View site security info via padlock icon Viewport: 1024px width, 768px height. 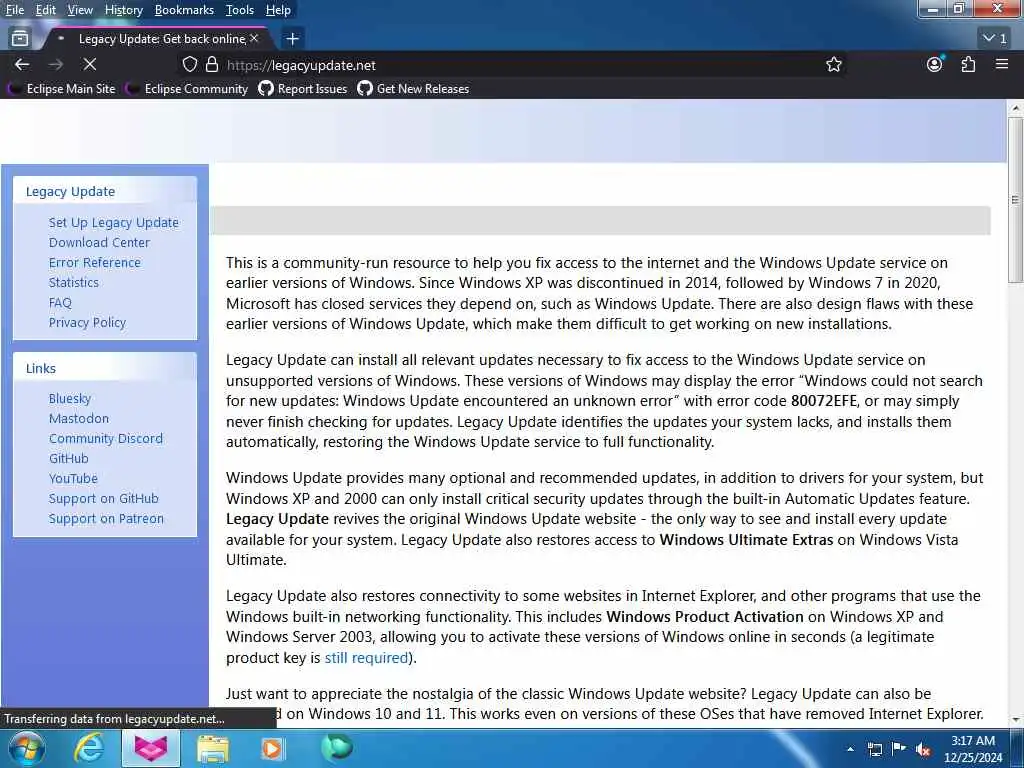pyautogui.click(x=212, y=65)
